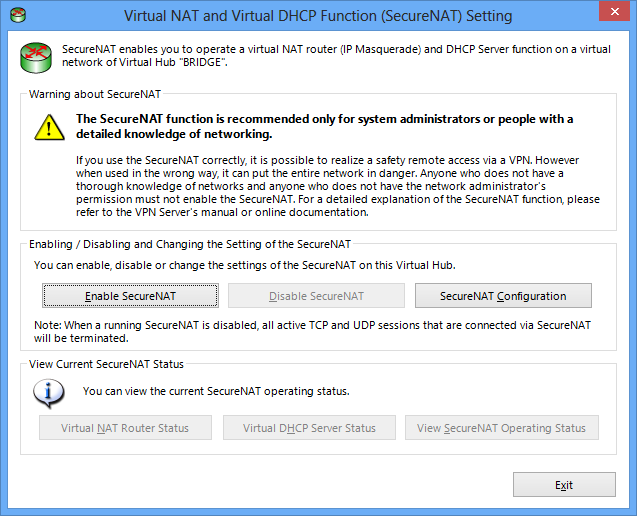Screen dimensions: 637x516
Task: Click the 'View Current SecureNAT Status' group label
Action: tap(106, 364)
